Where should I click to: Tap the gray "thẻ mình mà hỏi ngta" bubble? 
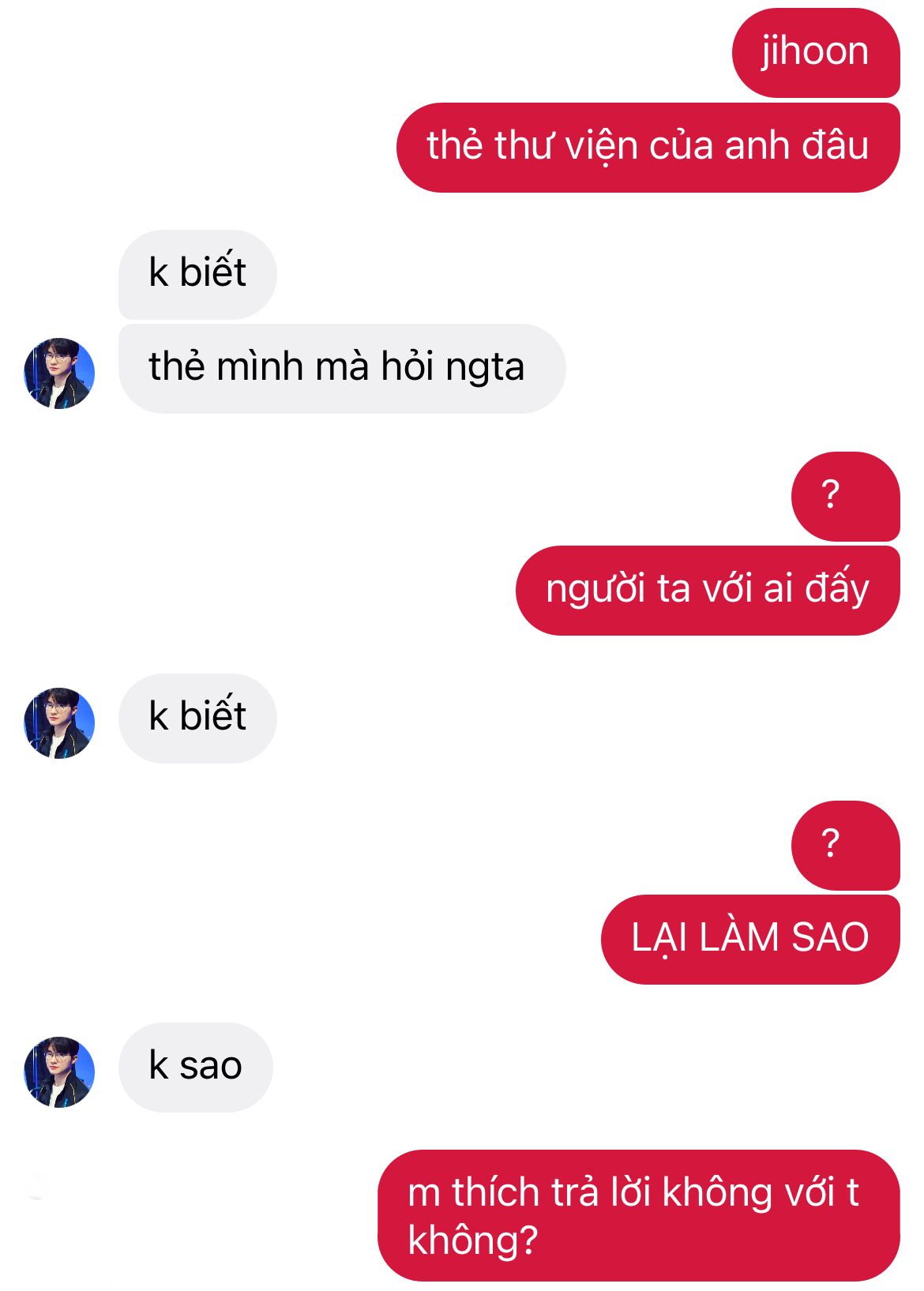(x=342, y=368)
